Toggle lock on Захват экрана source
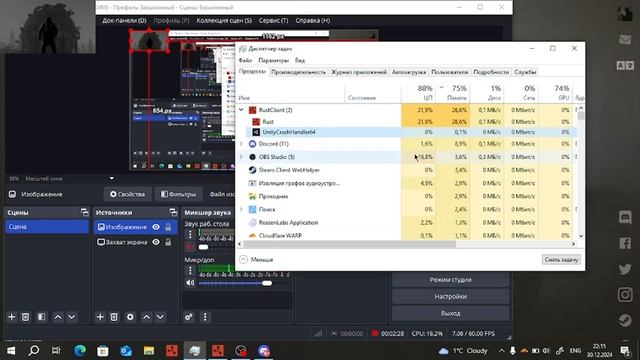This screenshot has width=640, height=360. tap(168, 242)
